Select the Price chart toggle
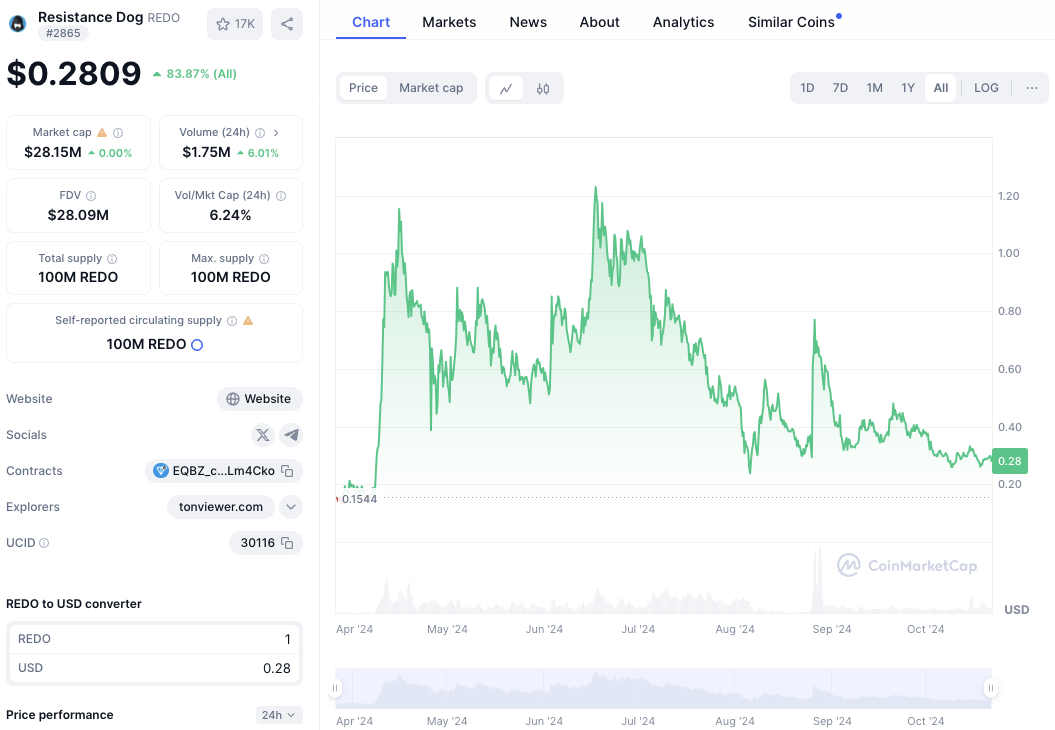The width and height of the screenshot is (1055, 730). click(x=363, y=88)
